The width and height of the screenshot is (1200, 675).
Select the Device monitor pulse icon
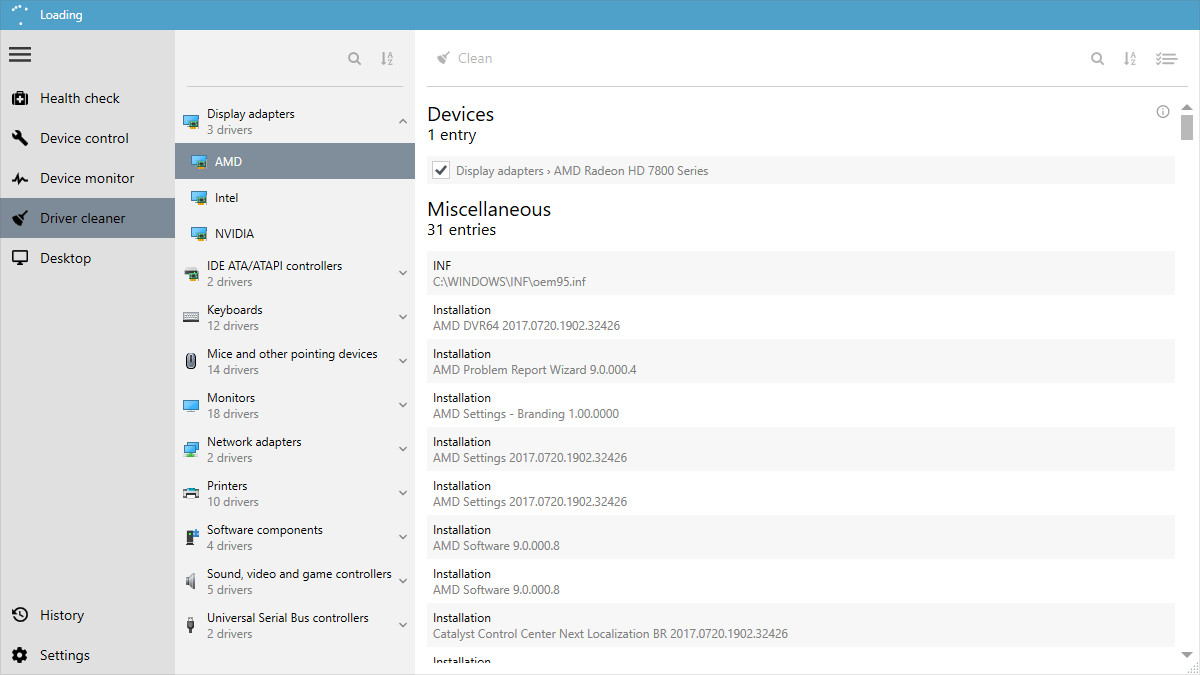(20, 177)
